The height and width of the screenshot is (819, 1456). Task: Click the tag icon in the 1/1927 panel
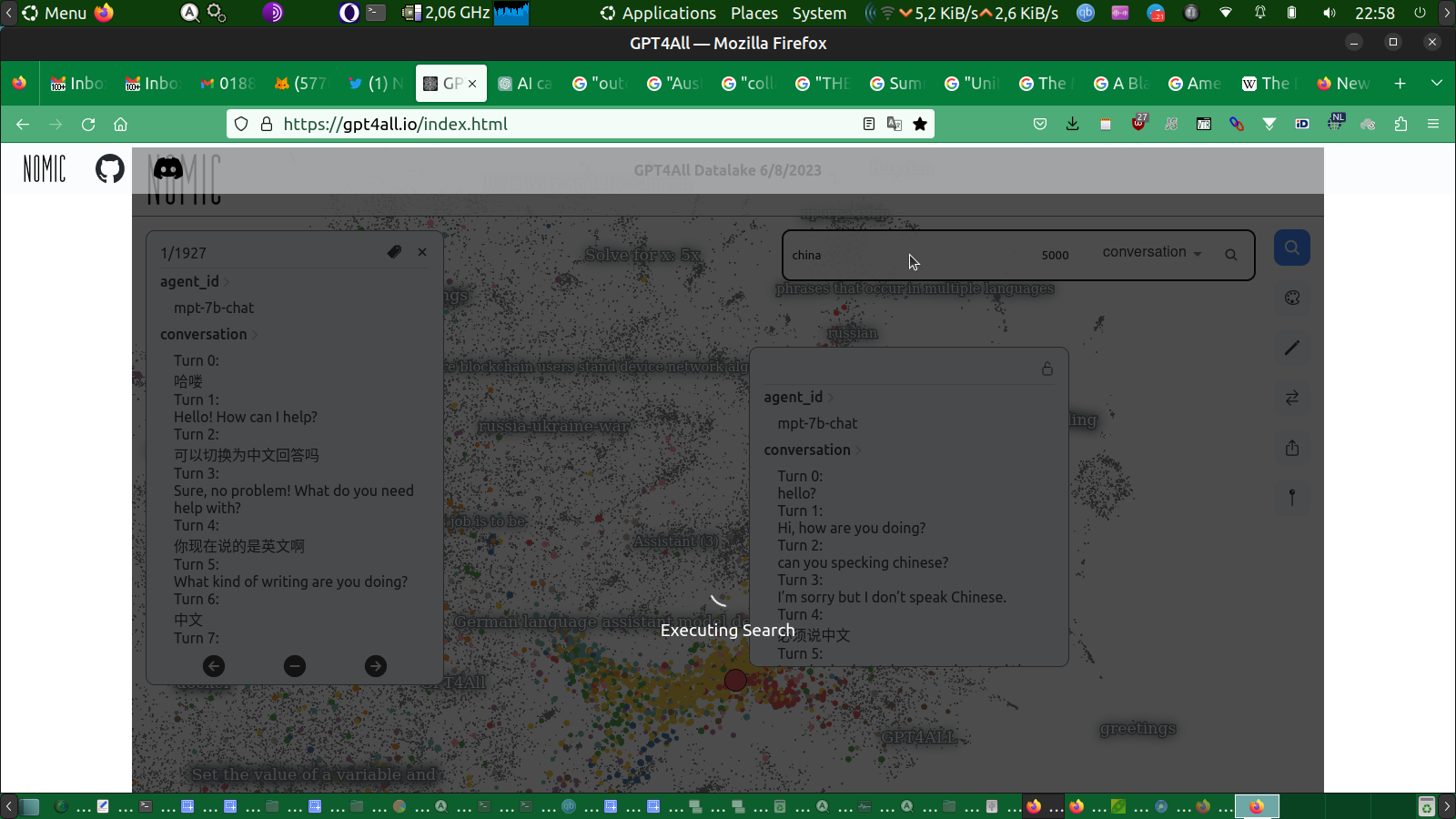(x=394, y=252)
